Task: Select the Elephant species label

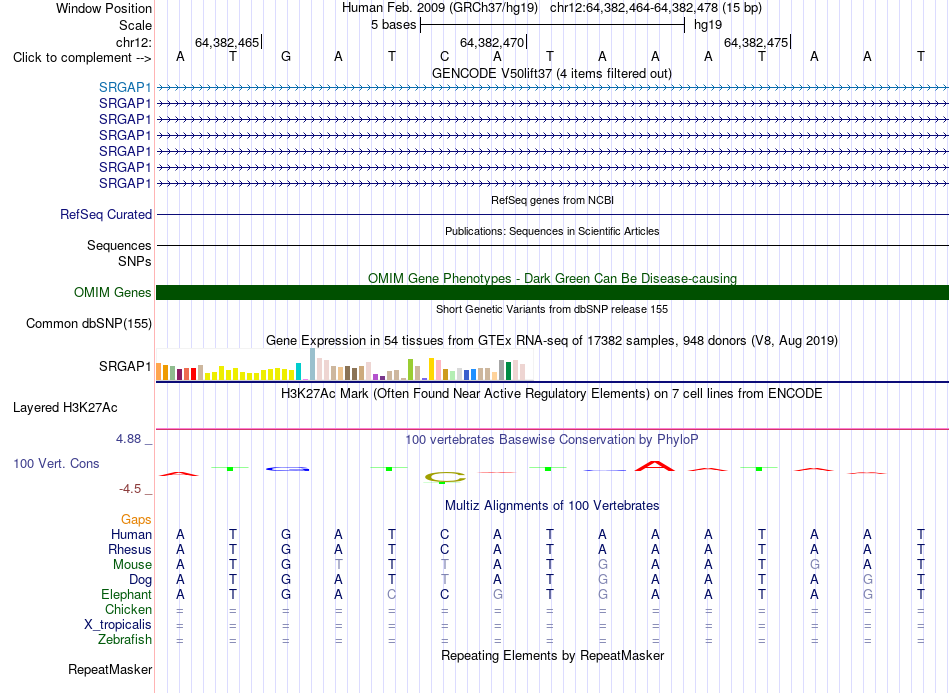Action: click(x=126, y=594)
